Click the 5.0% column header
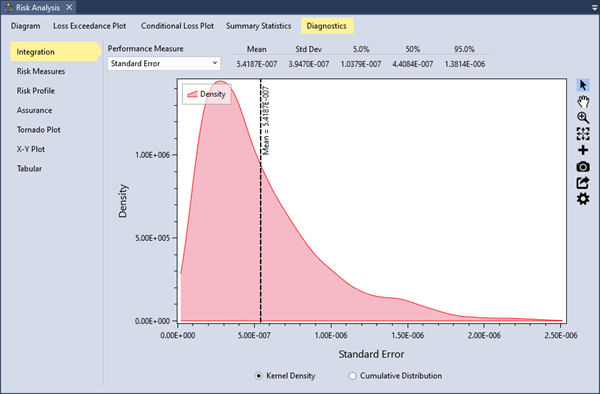 tap(361, 49)
